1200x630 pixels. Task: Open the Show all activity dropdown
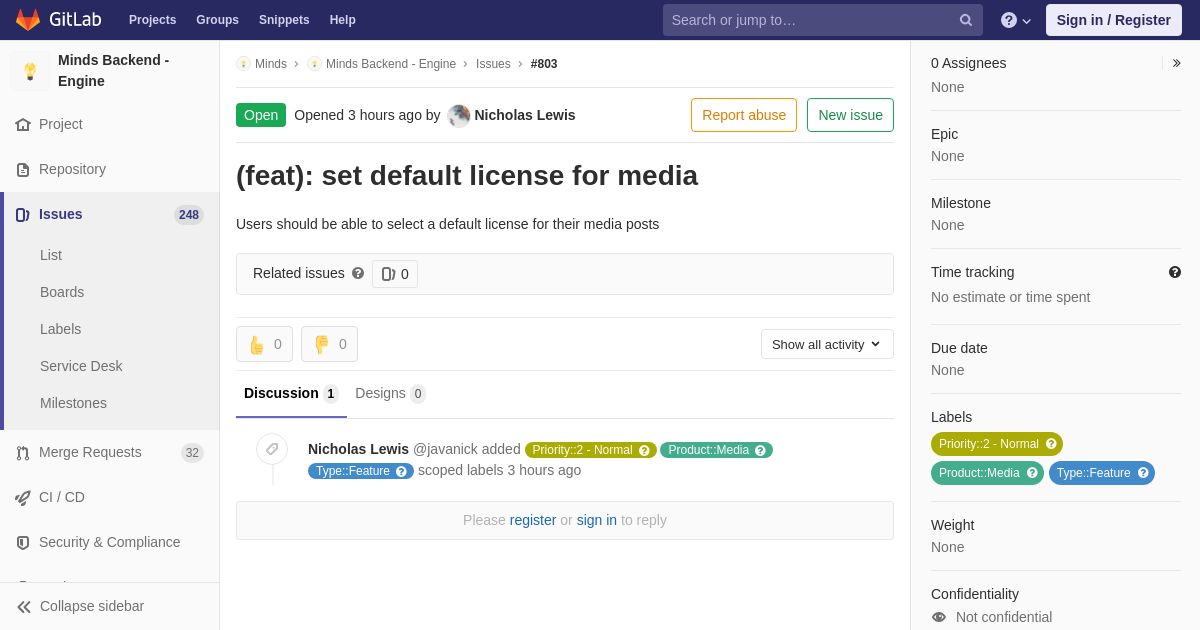pos(827,344)
